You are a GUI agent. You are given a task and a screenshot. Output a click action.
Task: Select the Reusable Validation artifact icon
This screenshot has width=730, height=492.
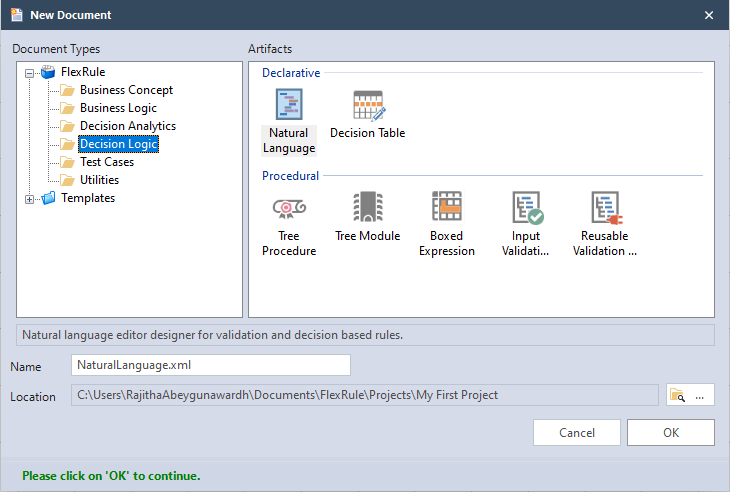click(x=607, y=207)
